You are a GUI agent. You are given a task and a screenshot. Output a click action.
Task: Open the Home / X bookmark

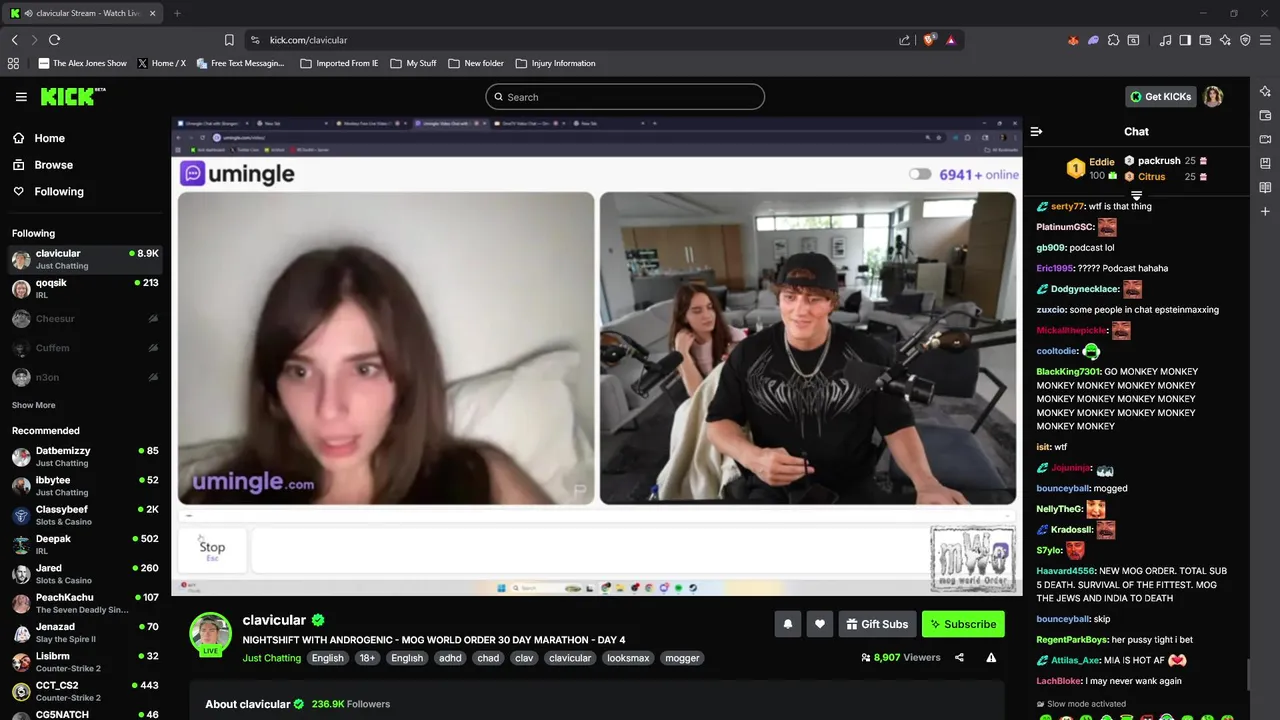pyautogui.click(x=161, y=63)
